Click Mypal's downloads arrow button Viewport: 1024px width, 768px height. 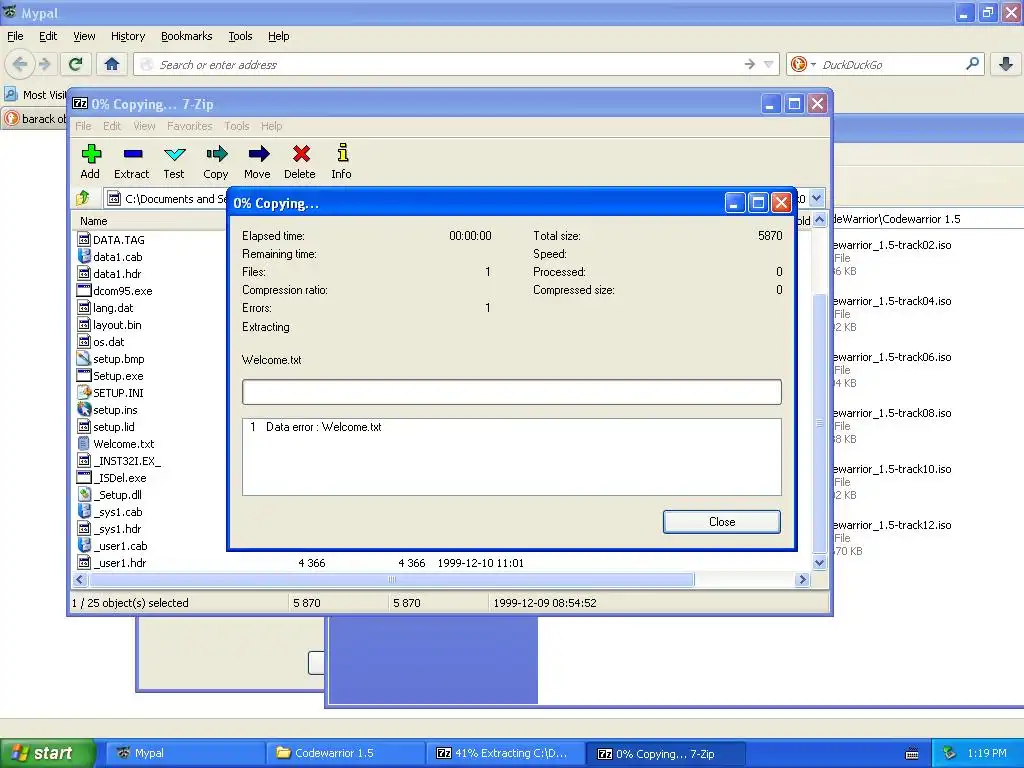tap(1006, 64)
